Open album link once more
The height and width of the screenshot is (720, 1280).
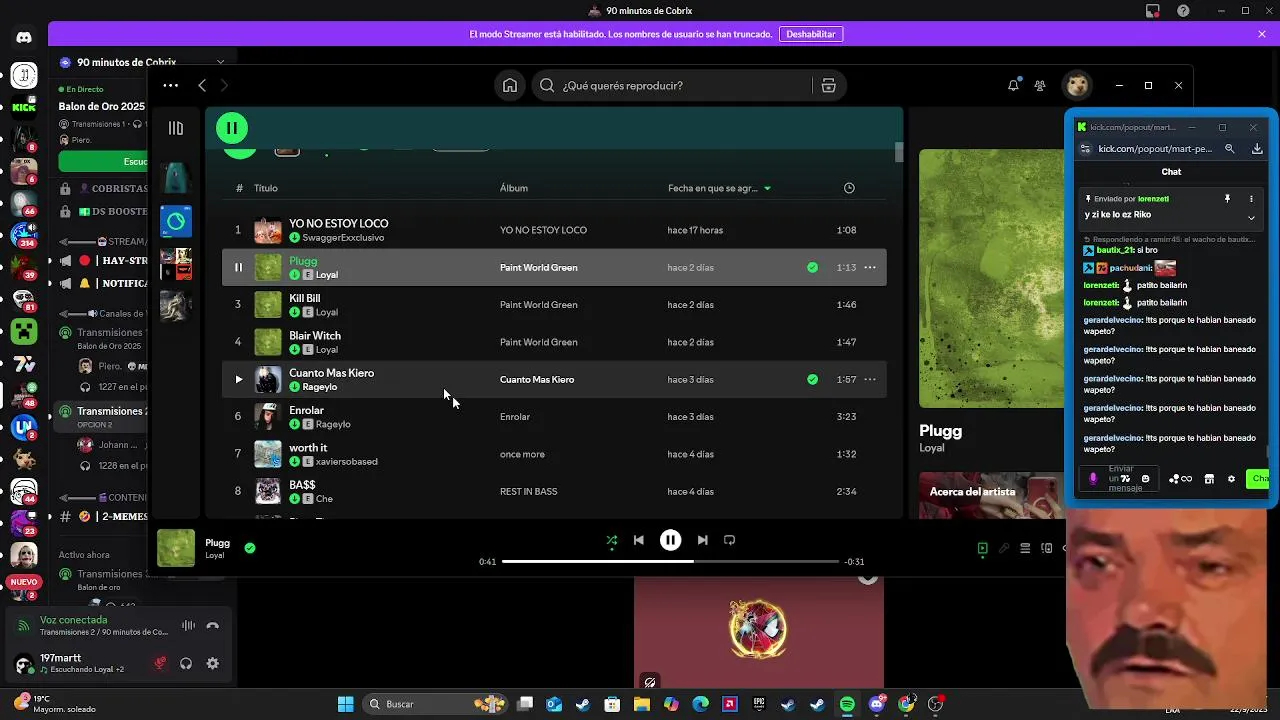click(x=522, y=454)
